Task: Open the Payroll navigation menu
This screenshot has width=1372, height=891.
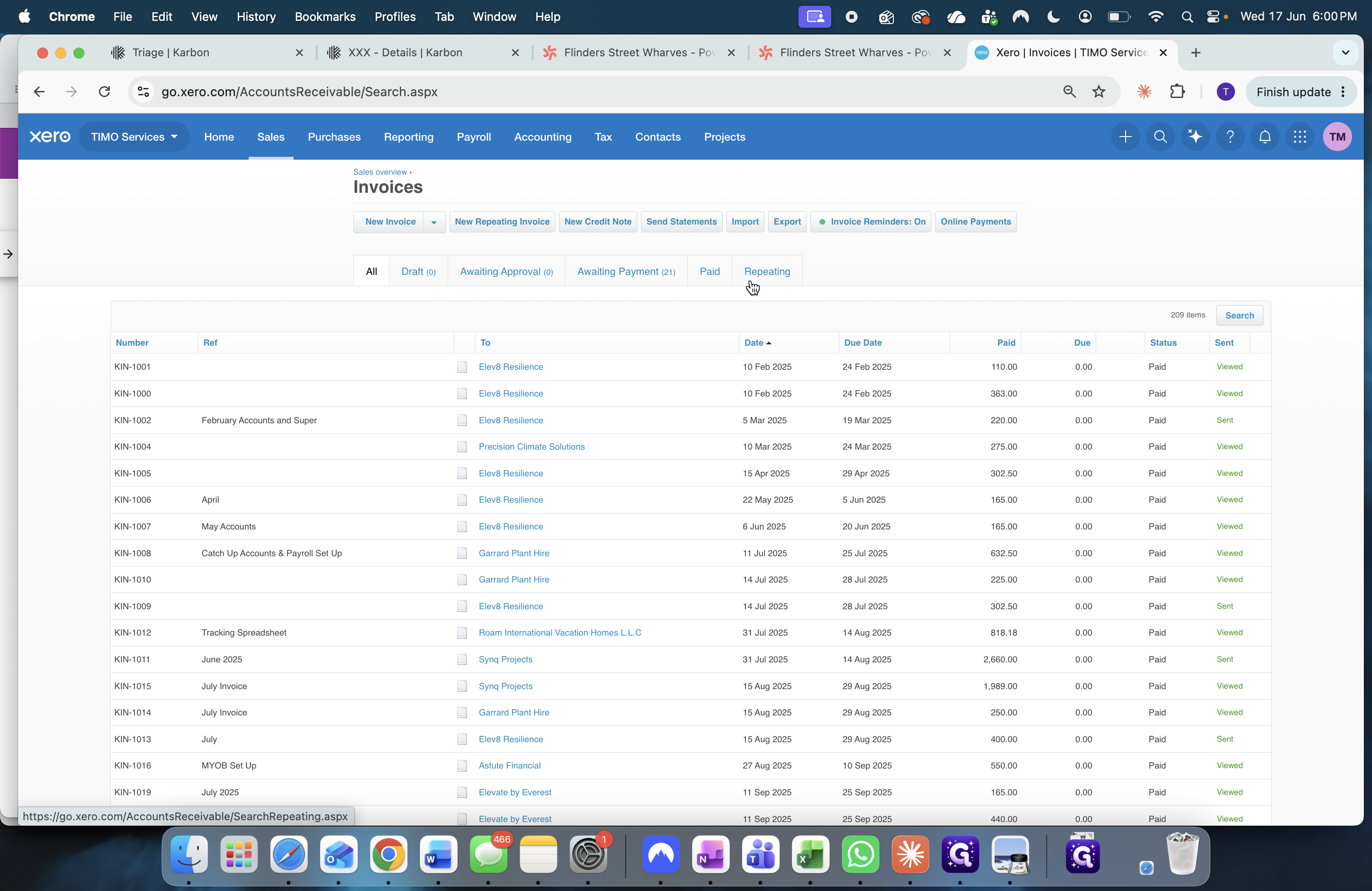Action: pos(474,137)
